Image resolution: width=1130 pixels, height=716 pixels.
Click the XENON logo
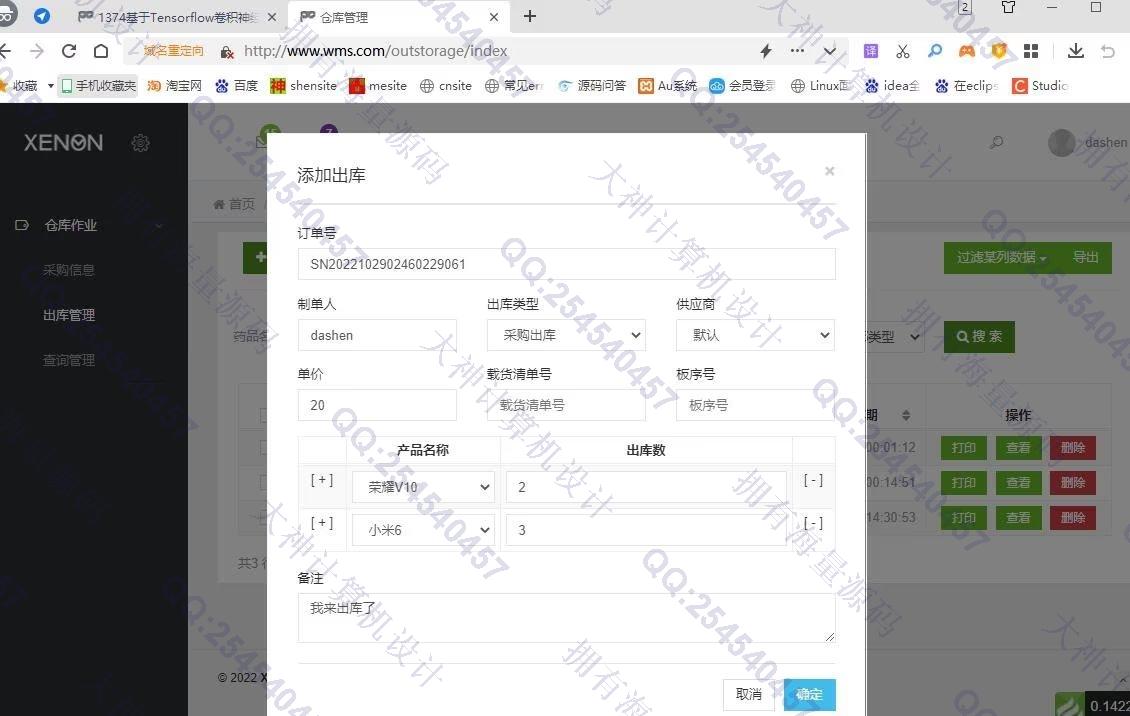tap(63, 143)
